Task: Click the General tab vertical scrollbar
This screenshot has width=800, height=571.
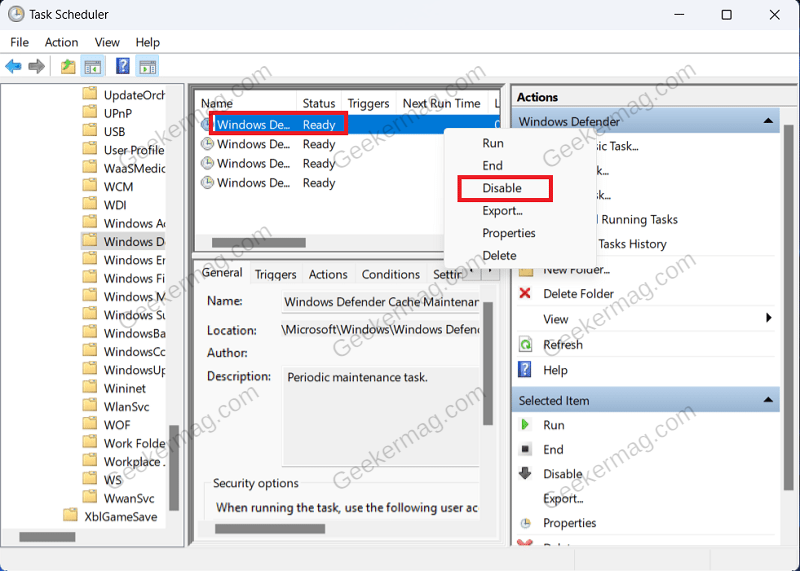Action: (488, 363)
